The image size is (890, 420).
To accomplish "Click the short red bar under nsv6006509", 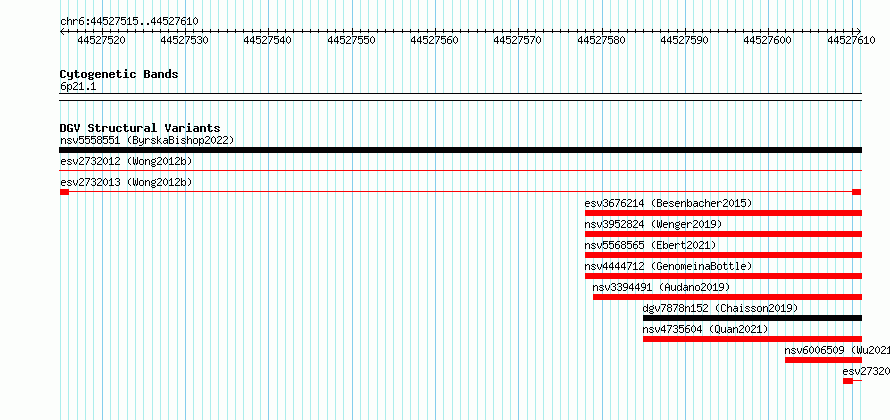I will tap(823, 360).
